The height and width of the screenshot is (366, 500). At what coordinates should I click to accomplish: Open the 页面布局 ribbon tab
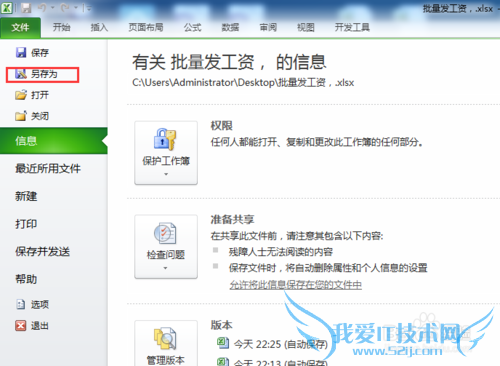[146, 27]
